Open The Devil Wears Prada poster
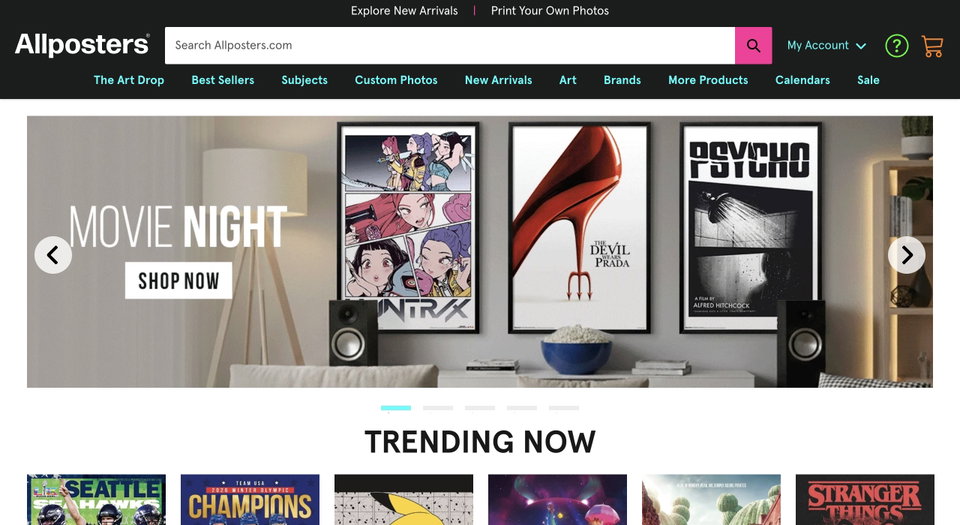Viewport: 960px width, 525px height. coord(579,228)
